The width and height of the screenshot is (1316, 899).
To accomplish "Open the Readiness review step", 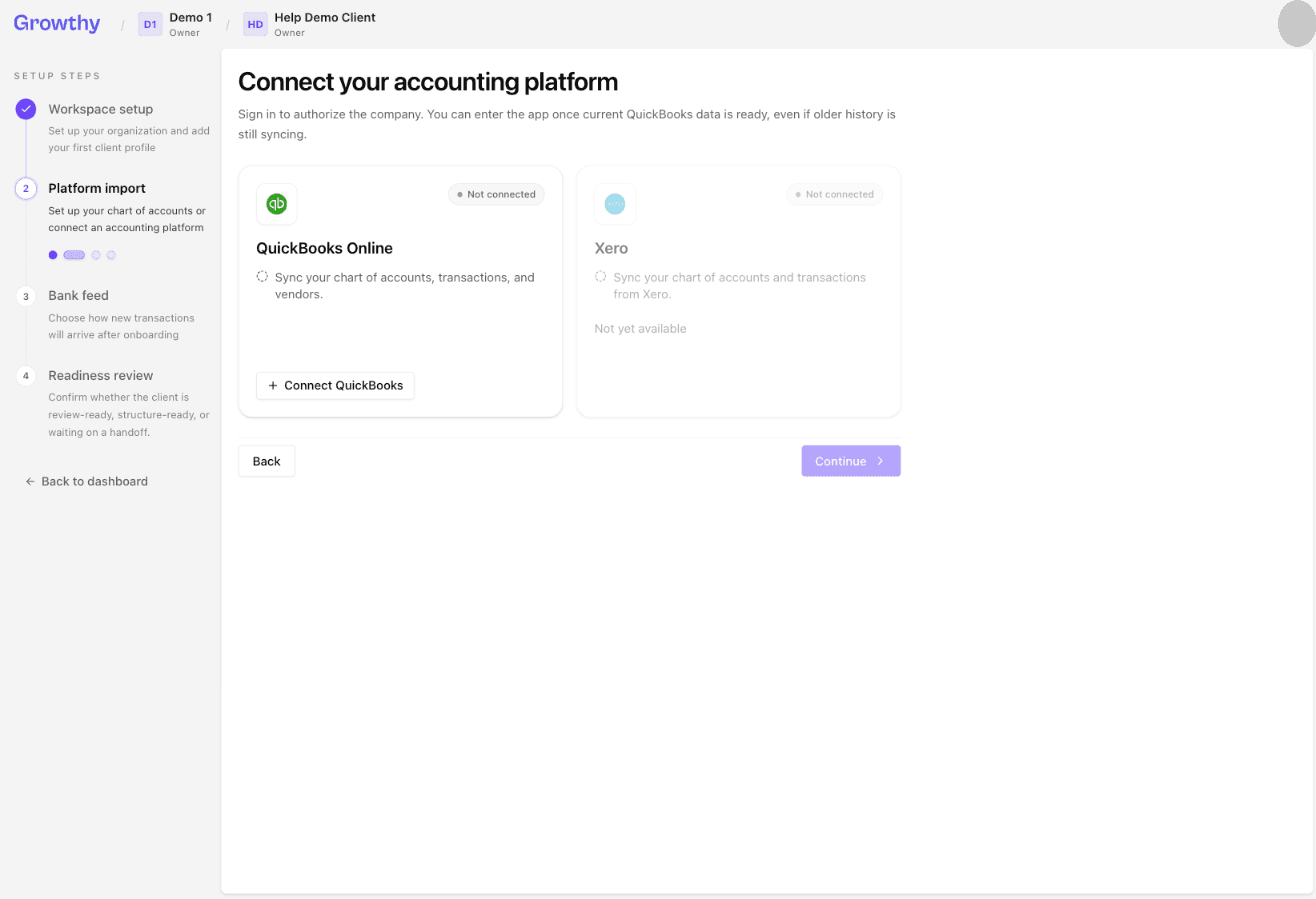I will click(101, 375).
